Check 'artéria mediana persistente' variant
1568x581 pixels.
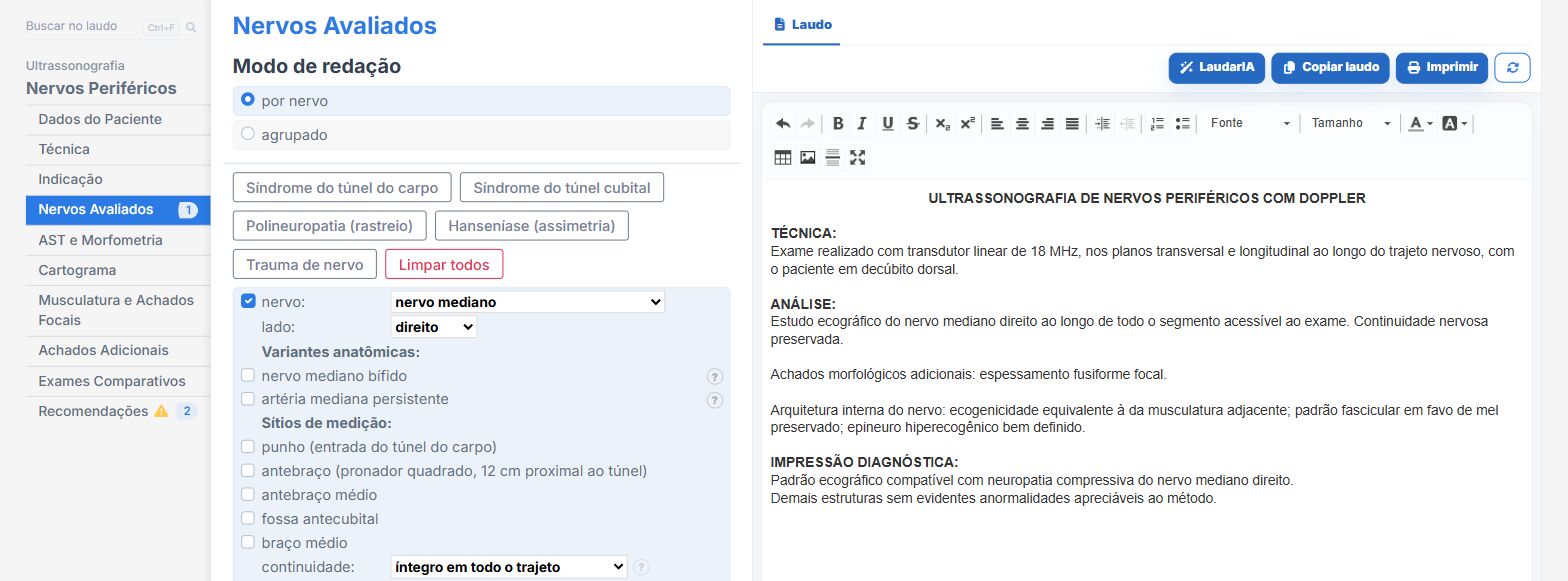pyautogui.click(x=248, y=399)
